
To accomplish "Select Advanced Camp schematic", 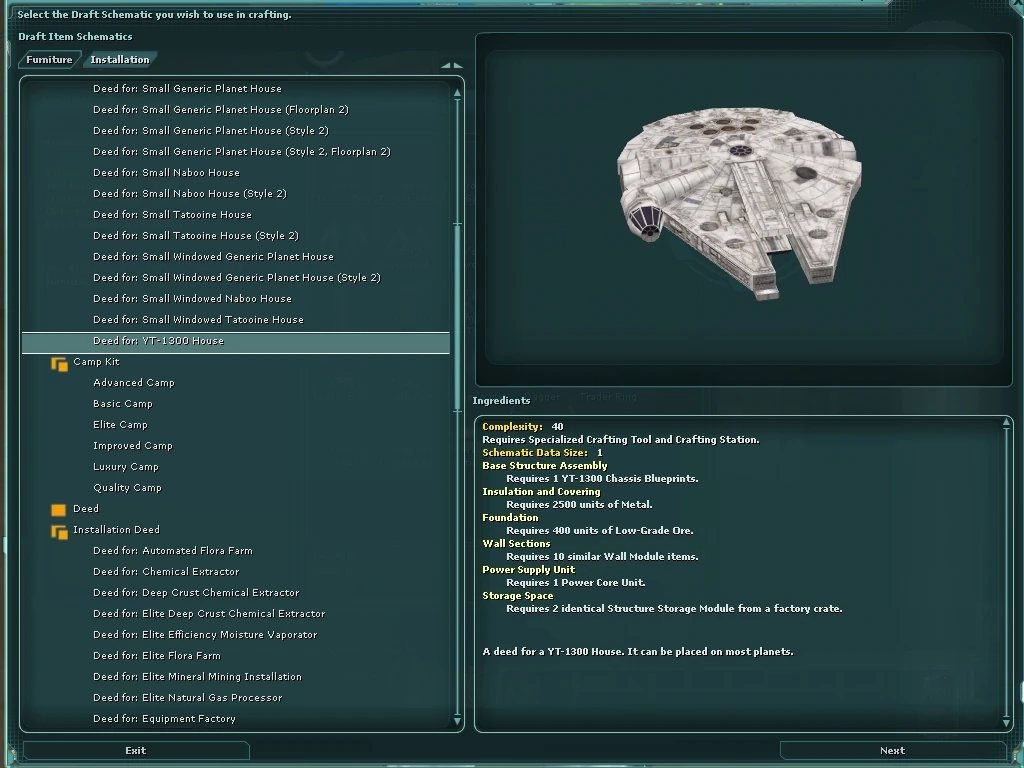I will coord(134,383).
